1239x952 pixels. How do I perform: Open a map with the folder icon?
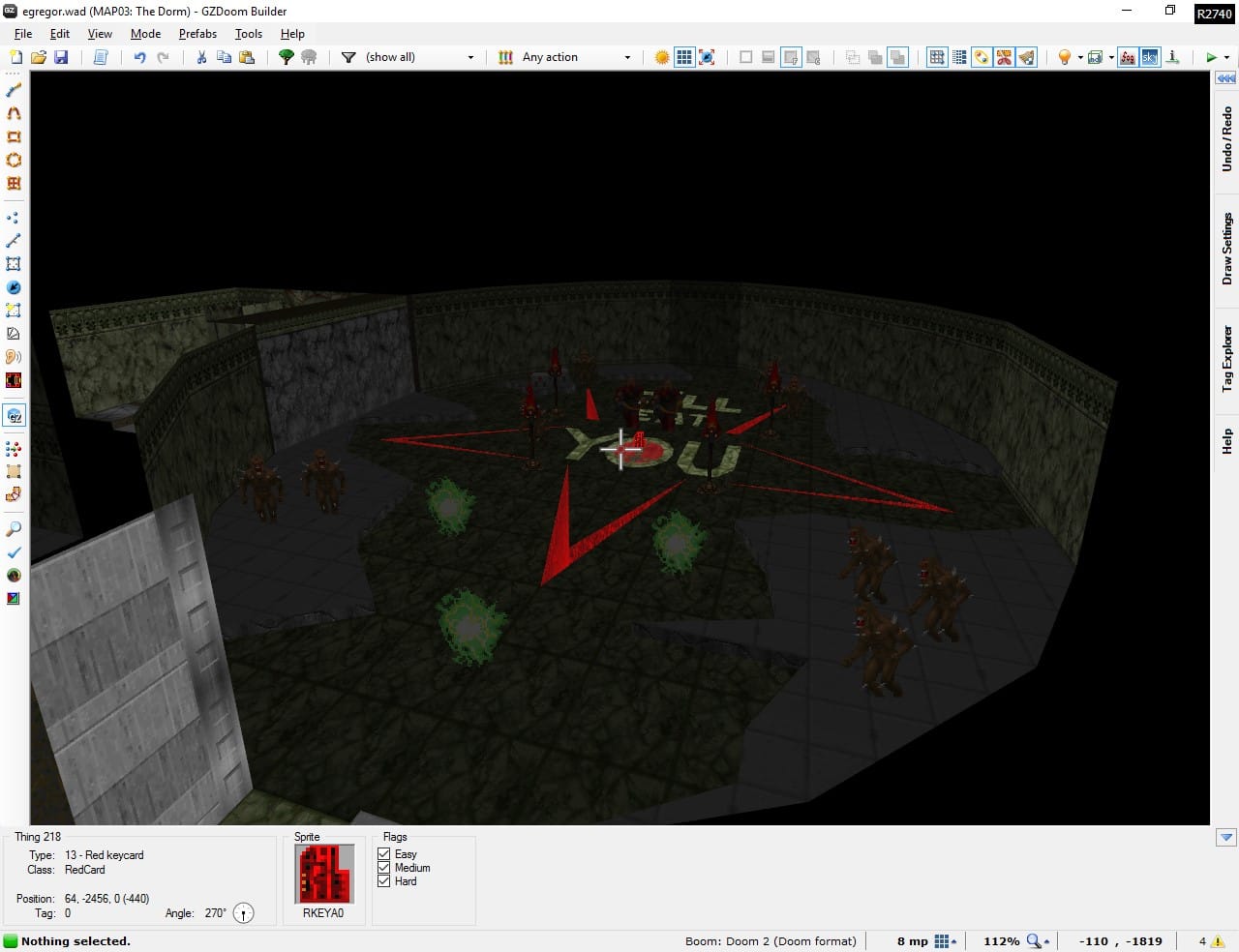coord(39,57)
